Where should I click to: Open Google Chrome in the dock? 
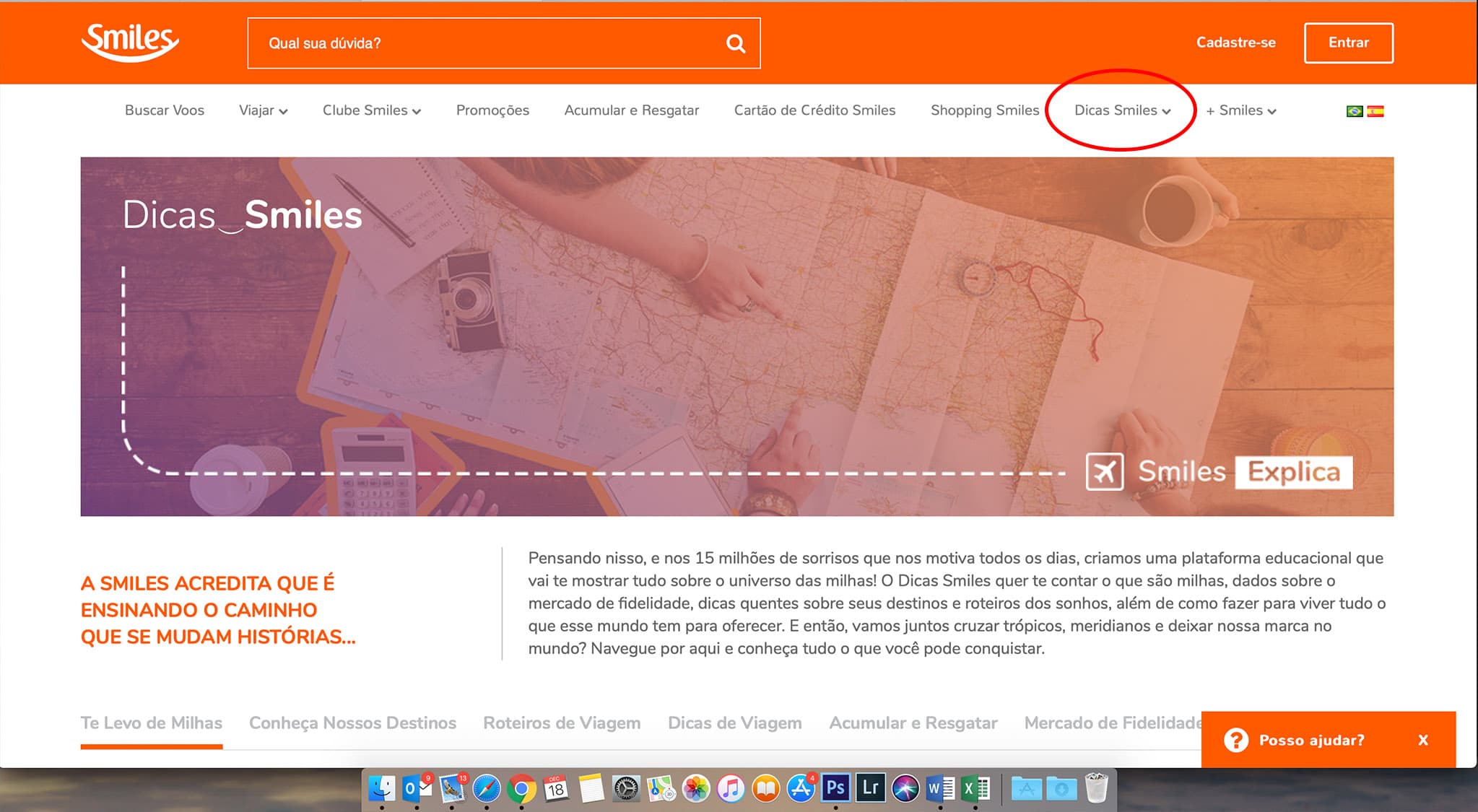pos(521,788)
